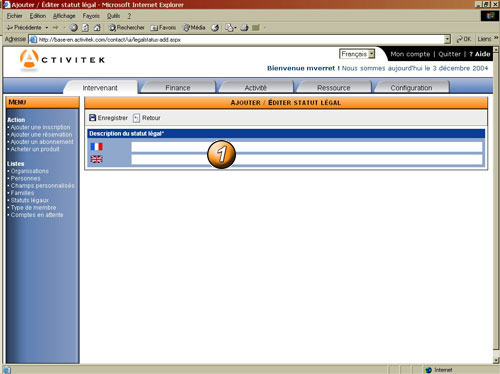Click the Quitter link
Screen dimensions: 500x374
[449, 54]
